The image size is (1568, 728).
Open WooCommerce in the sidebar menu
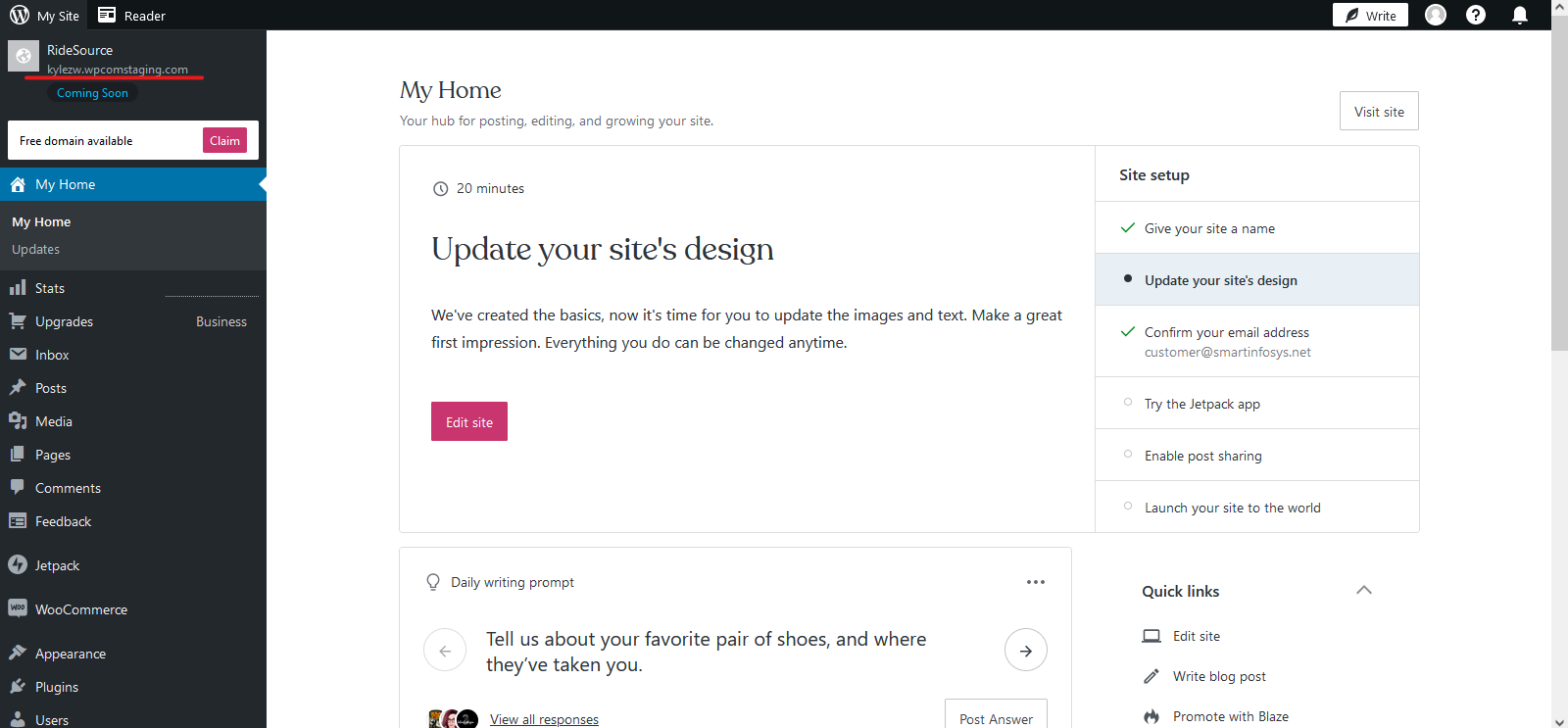pyautogui.click(x=81, y=609)
